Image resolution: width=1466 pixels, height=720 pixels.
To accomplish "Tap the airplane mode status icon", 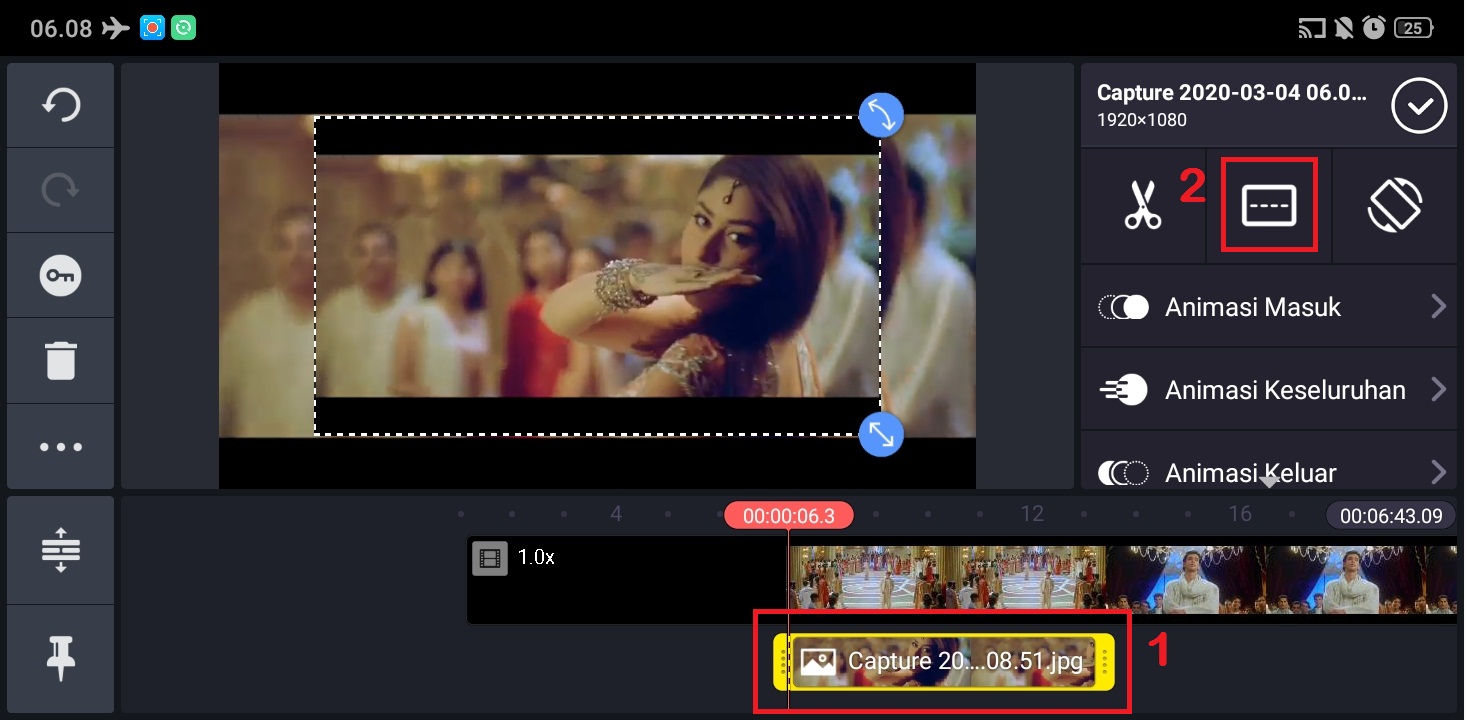I will [115, 28].
